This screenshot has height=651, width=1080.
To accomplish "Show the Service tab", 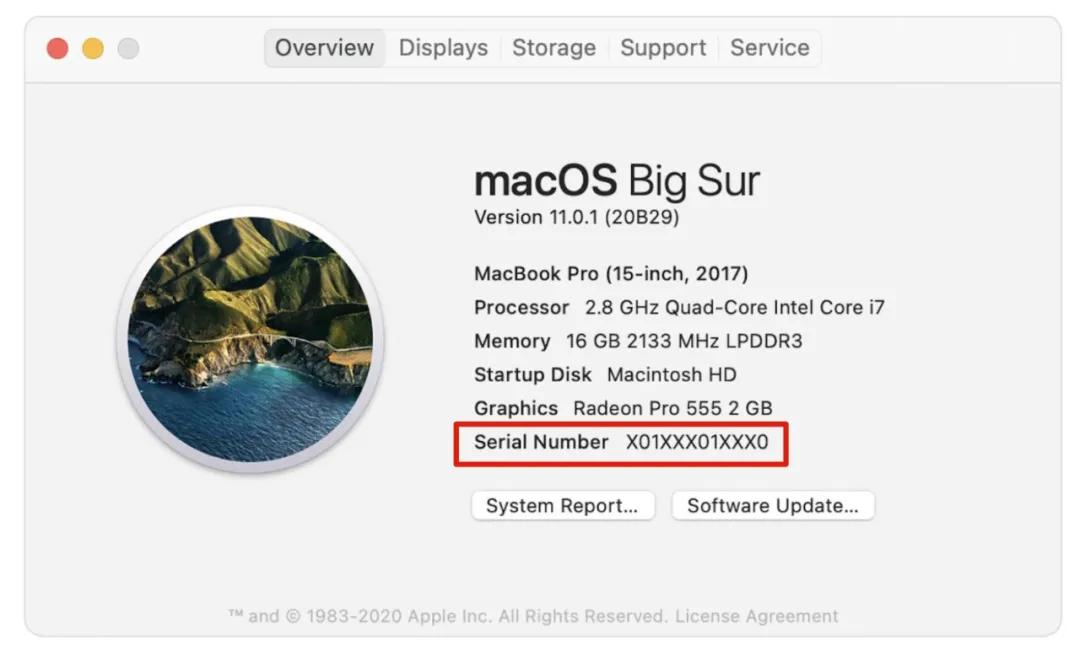I will click(x=769, y=48).
